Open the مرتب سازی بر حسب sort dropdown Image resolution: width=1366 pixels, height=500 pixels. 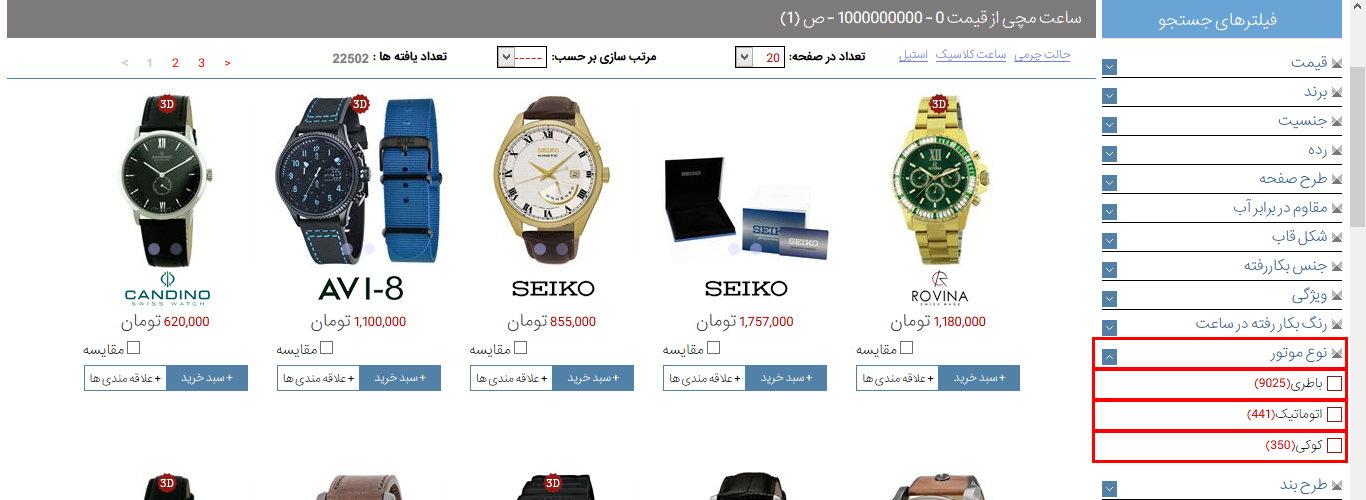coord(521,57)
